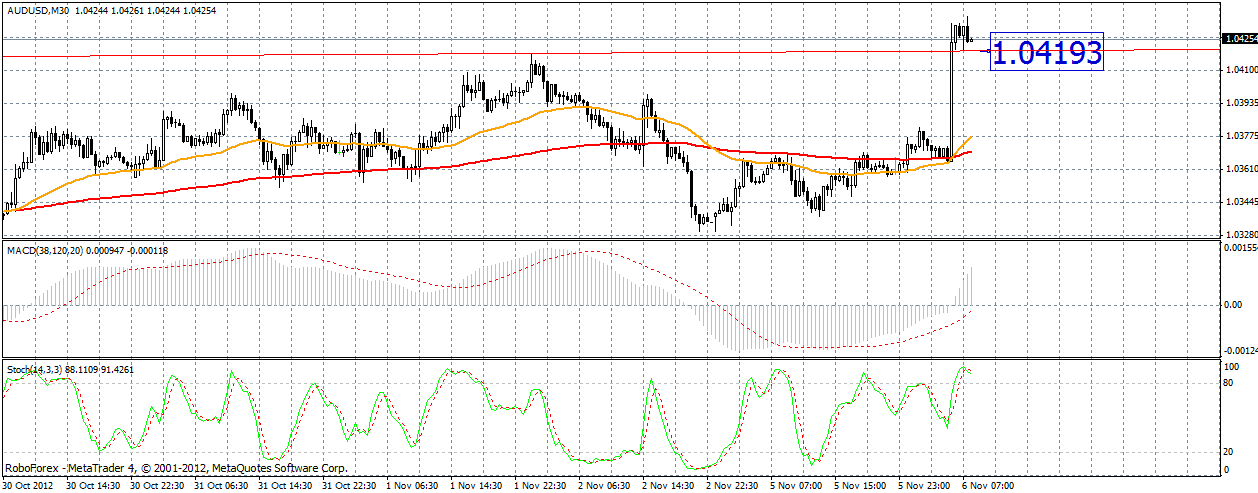Click the black 1.04254 current price tag

tap(1238, 39)
